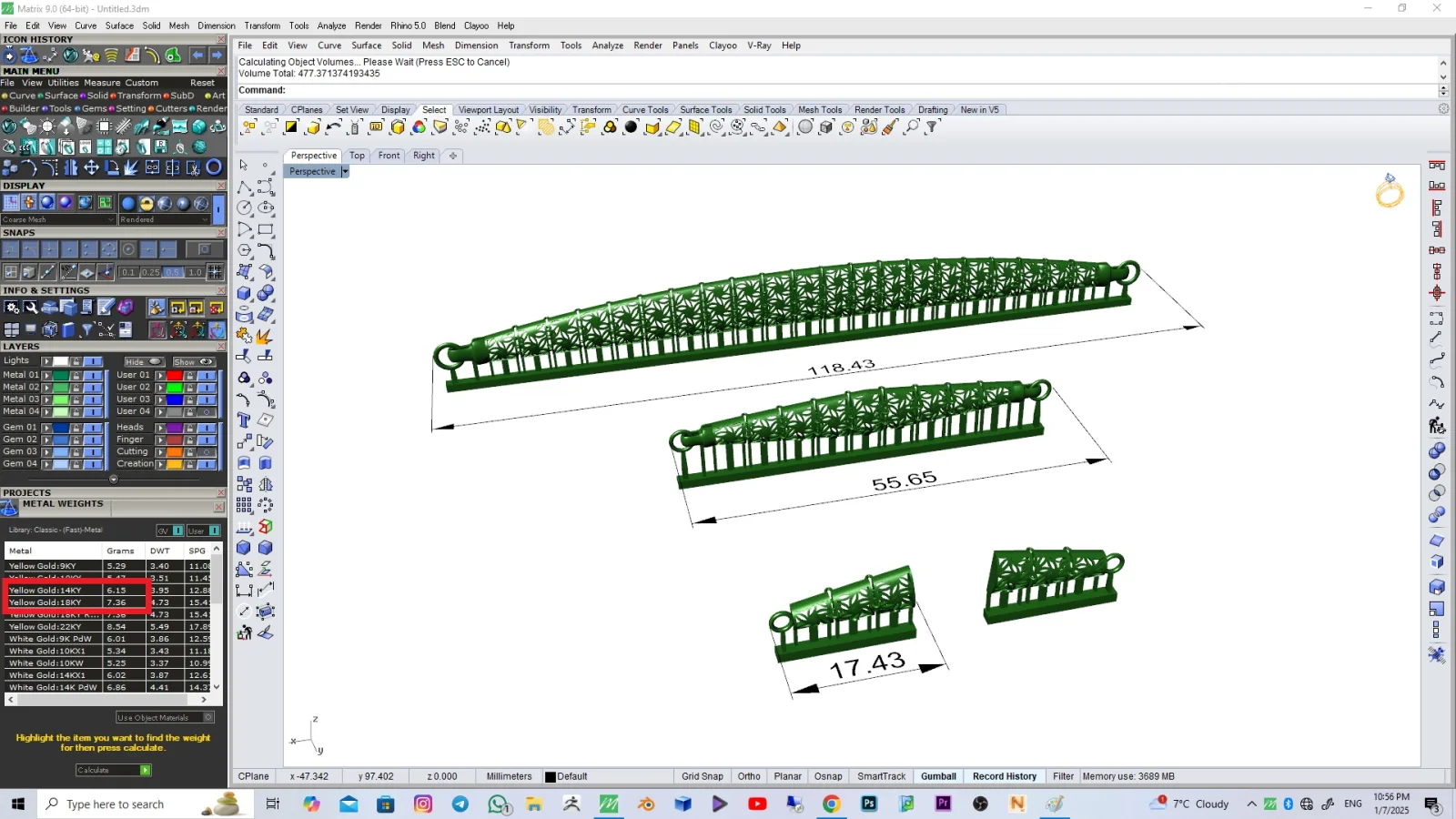
Task: Open YouTube from the Windows taskbar
Action: click(x=757, y=804)
